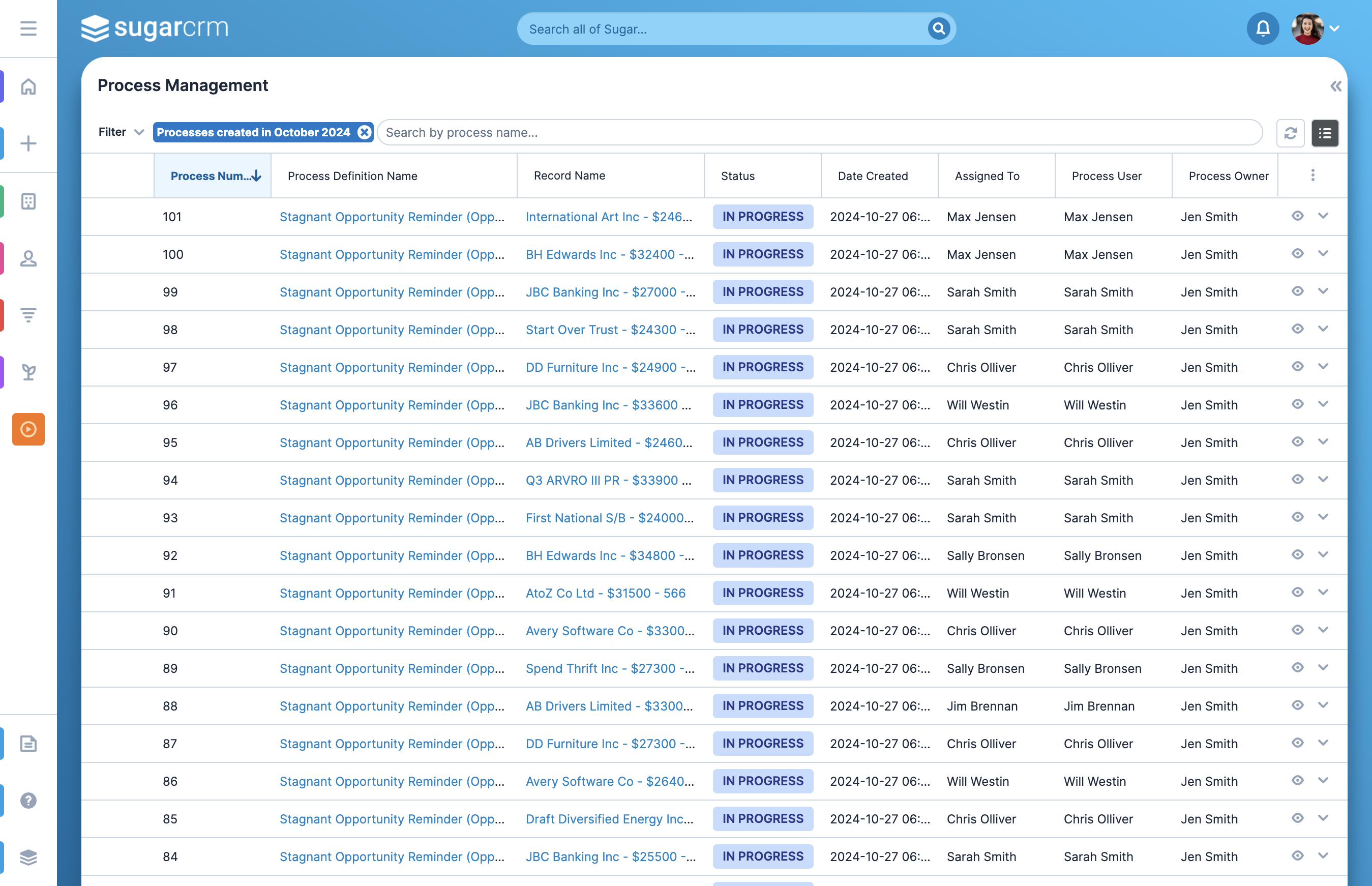Select the orange Processes sidebar icon
Image resolution: width=1372 pixels, height=886 pixels.
[x=28, y=429]
